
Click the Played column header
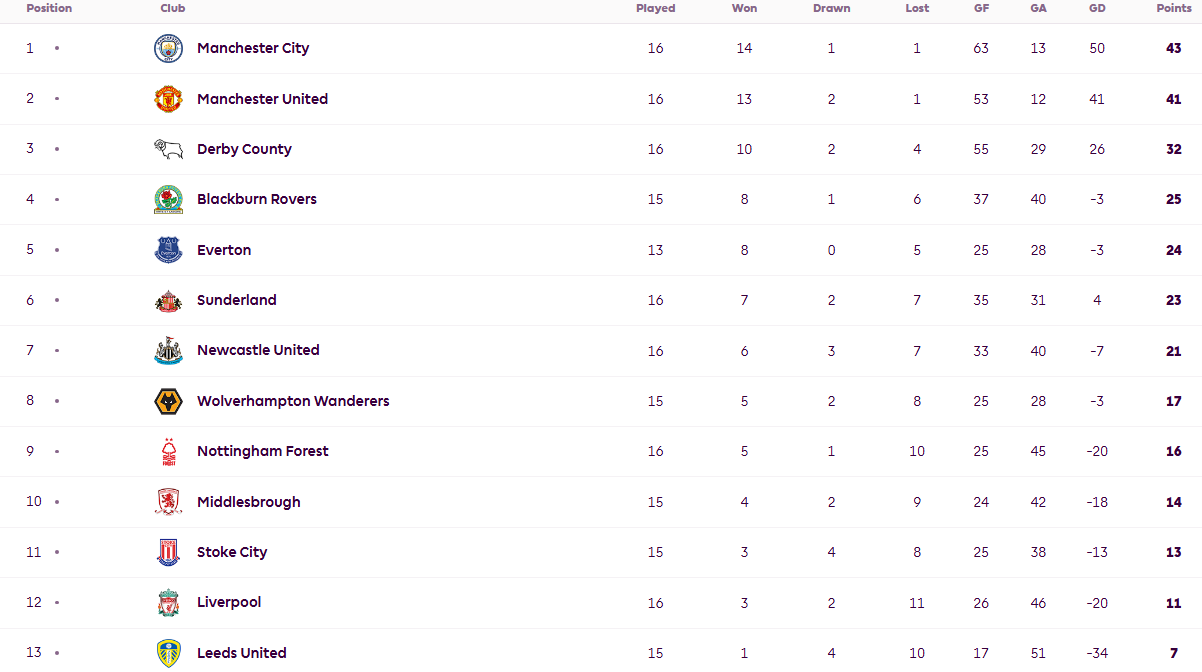[655, 8]
